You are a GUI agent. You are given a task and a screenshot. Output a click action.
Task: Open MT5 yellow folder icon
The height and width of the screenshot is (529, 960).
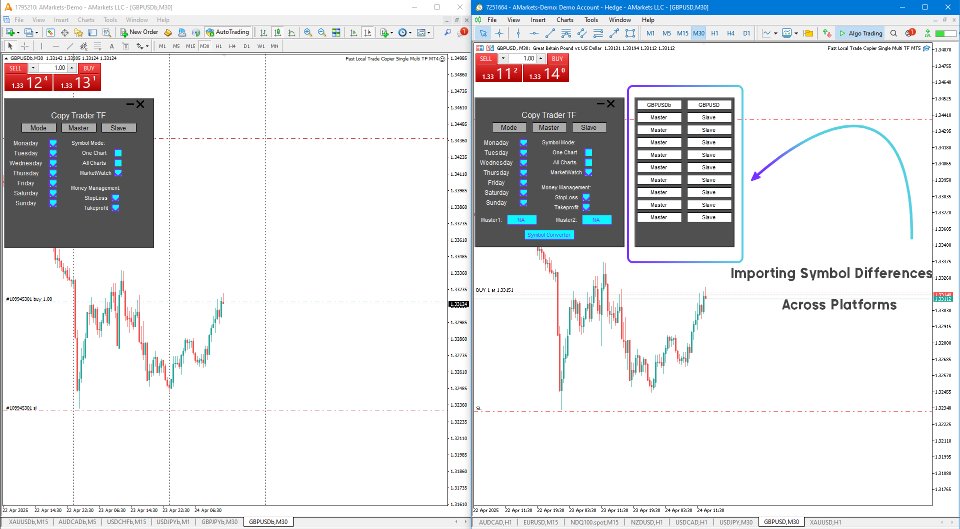click(808, 33)
